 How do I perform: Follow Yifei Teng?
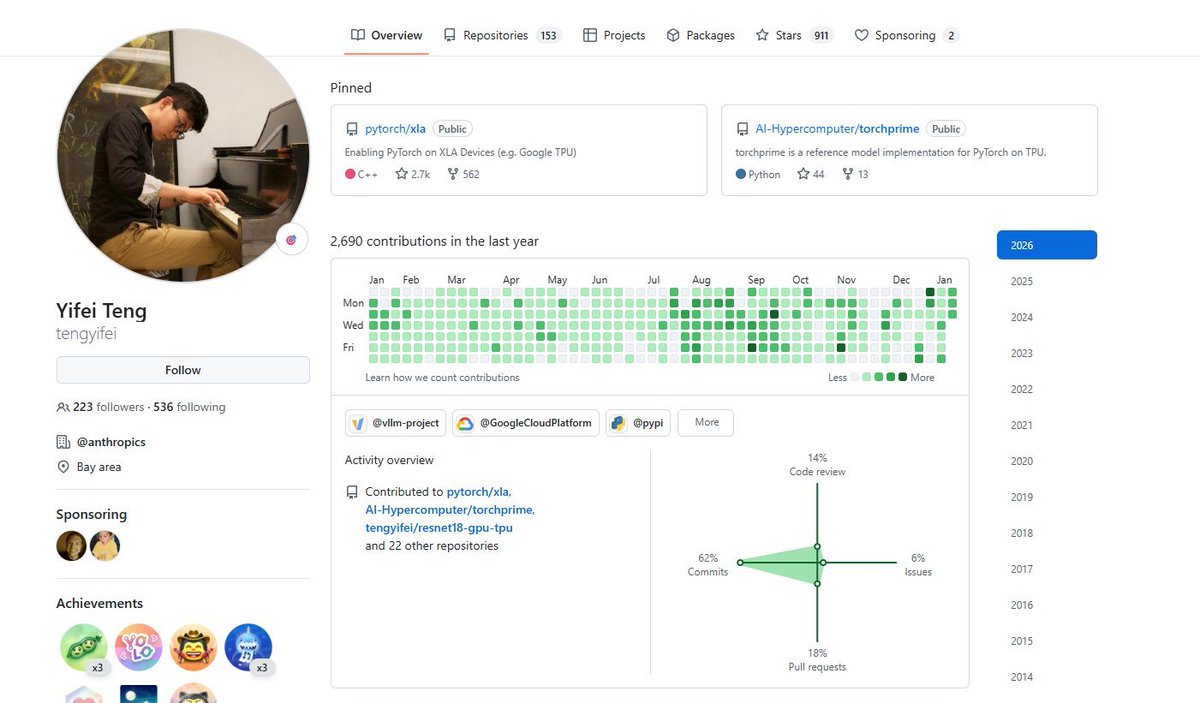(183, 370)
